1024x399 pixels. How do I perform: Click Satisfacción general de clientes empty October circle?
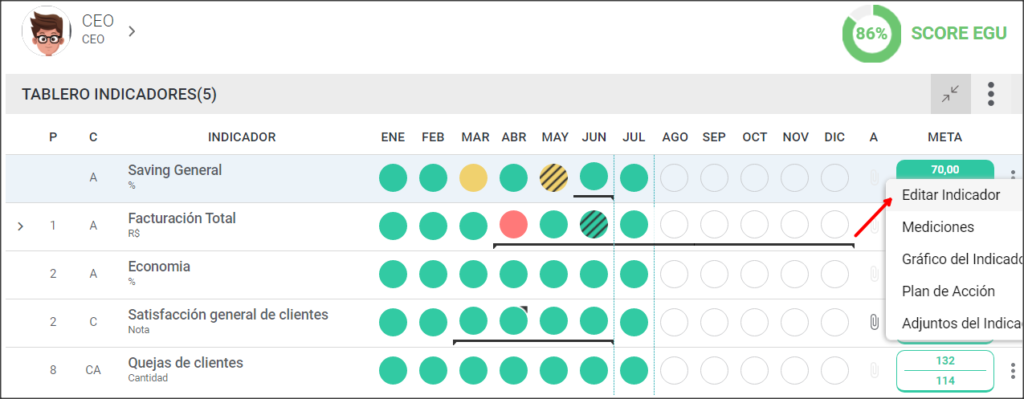754,323
